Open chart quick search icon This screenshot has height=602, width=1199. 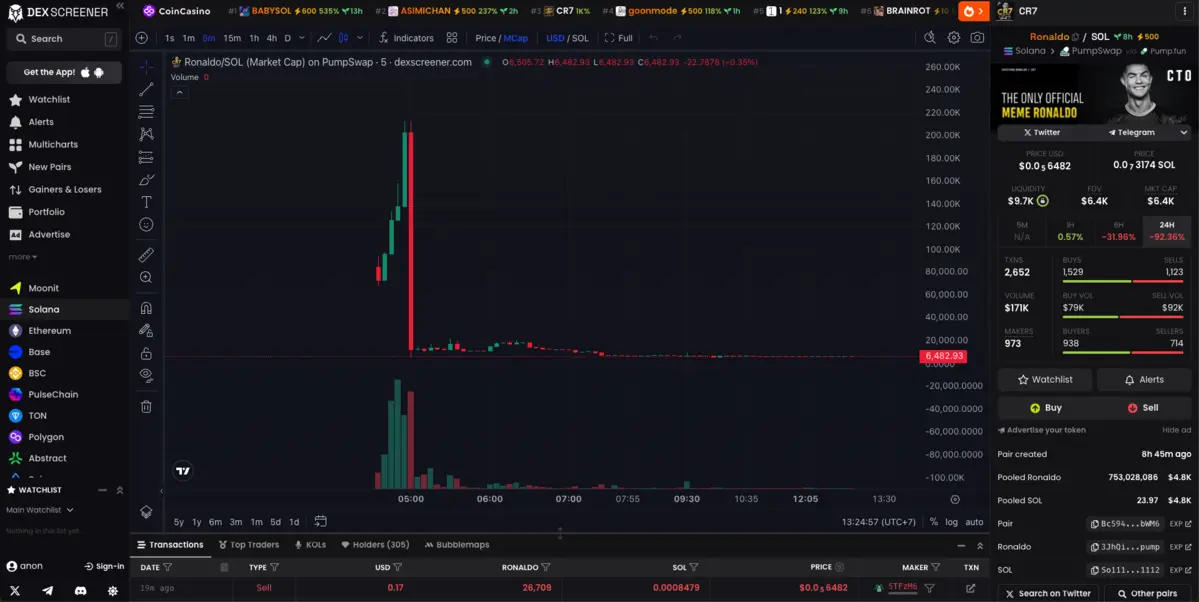[930, 37]
